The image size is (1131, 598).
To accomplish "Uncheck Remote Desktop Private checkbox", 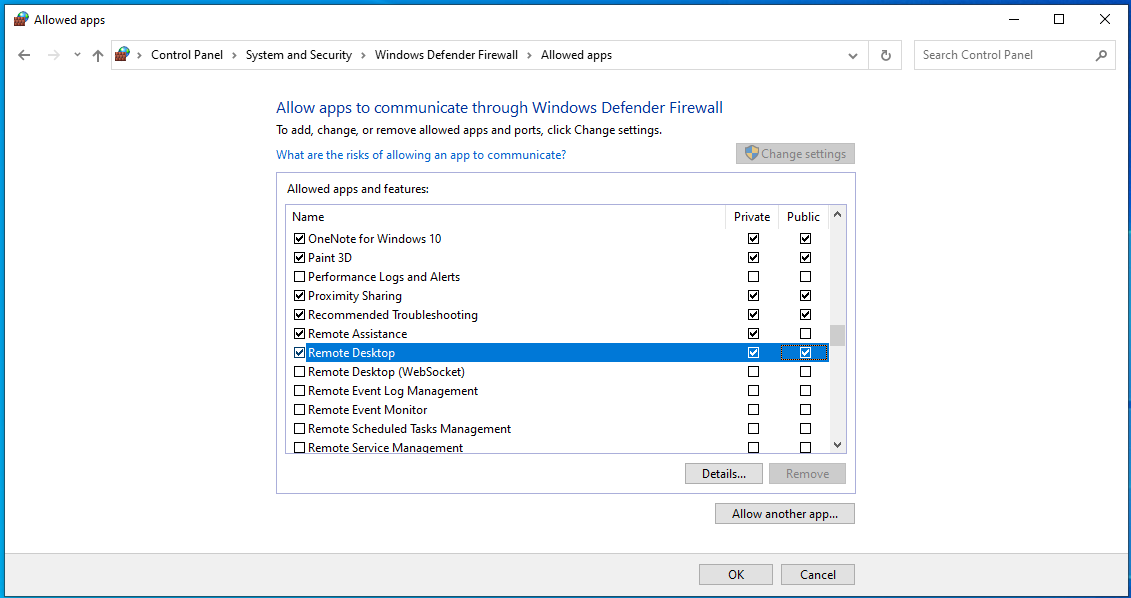I will pyautogui.click(x=754, y=353).
